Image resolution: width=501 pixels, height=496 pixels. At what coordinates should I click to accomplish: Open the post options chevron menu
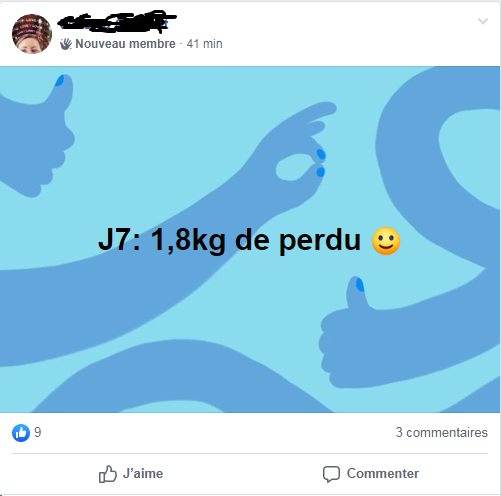483,21
